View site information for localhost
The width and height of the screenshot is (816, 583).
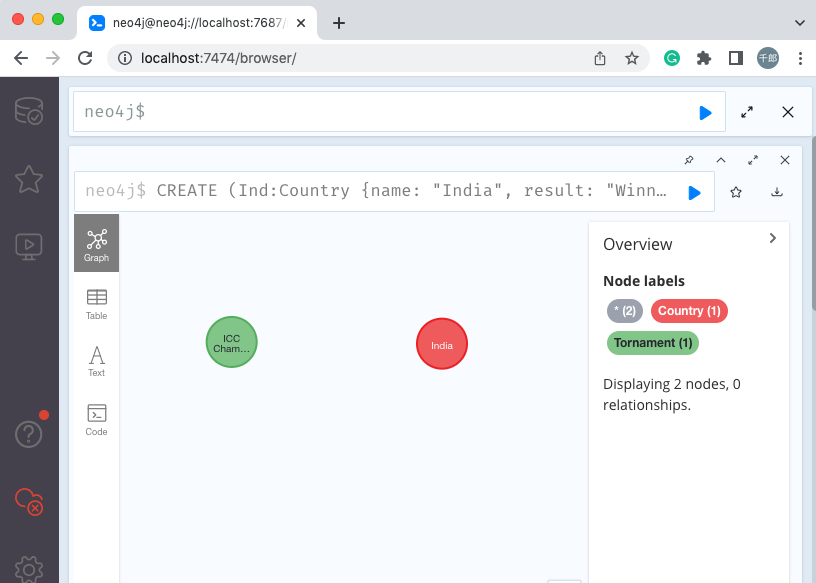[125, 58]
